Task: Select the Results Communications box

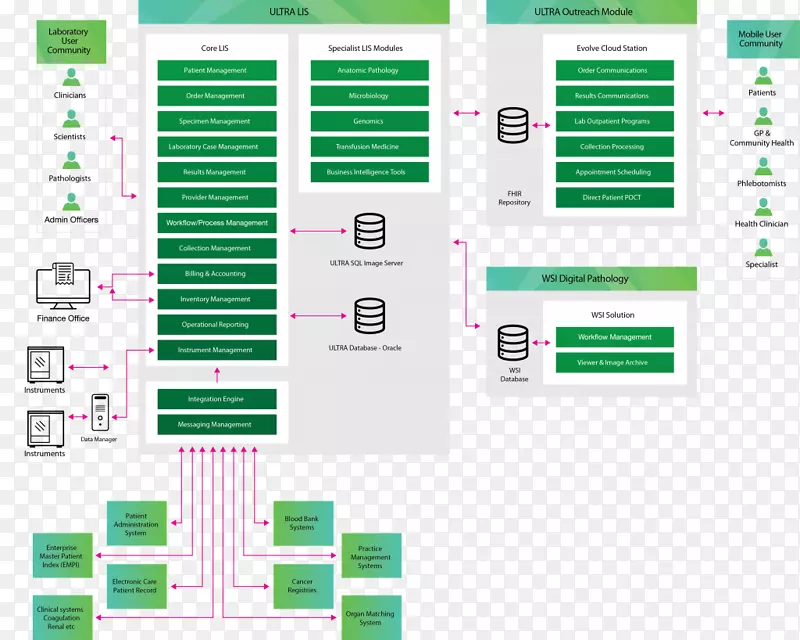Action: [x=615, y=96]
